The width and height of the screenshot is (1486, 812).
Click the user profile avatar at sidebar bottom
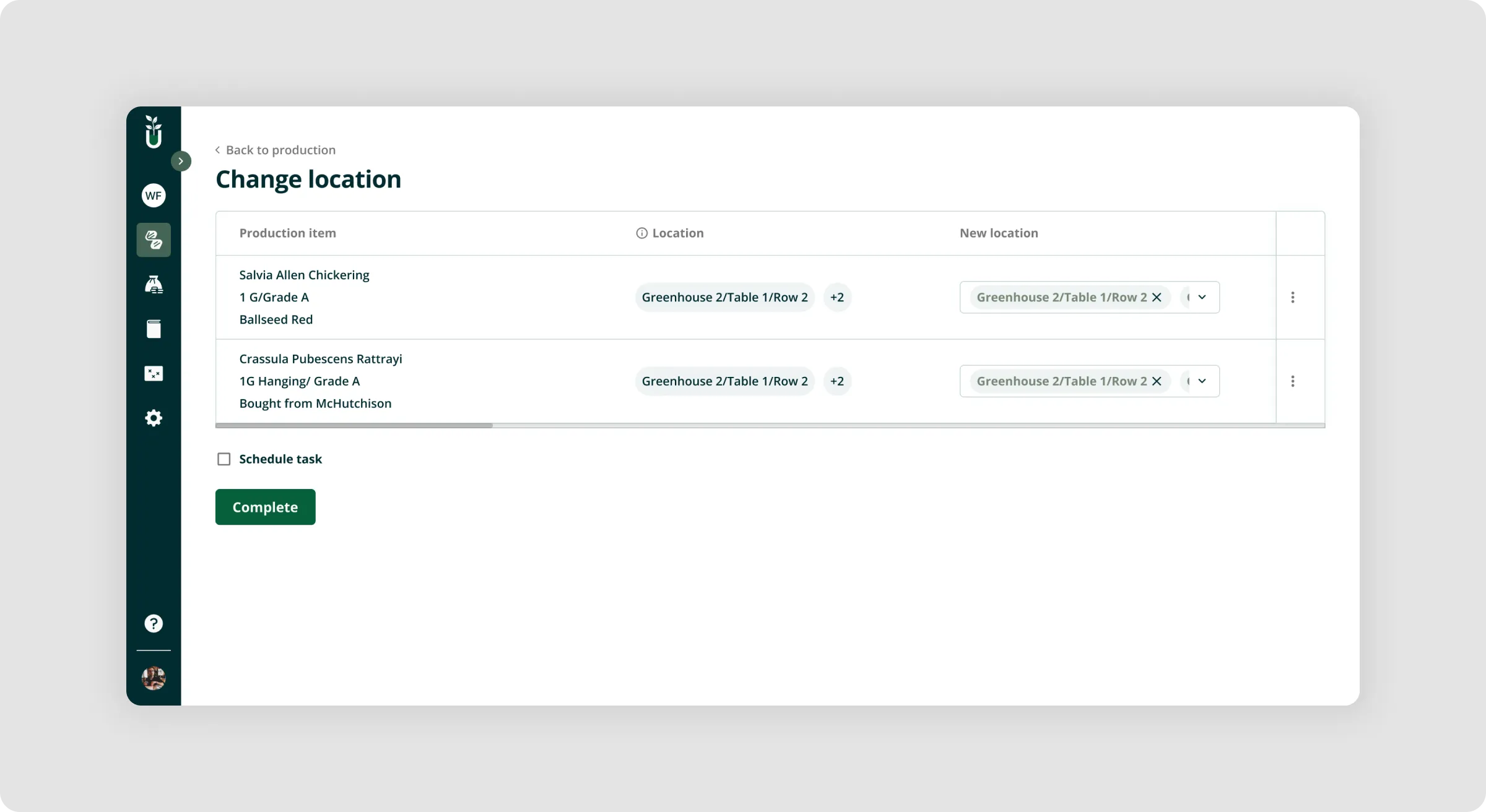(x=154, y=678)
